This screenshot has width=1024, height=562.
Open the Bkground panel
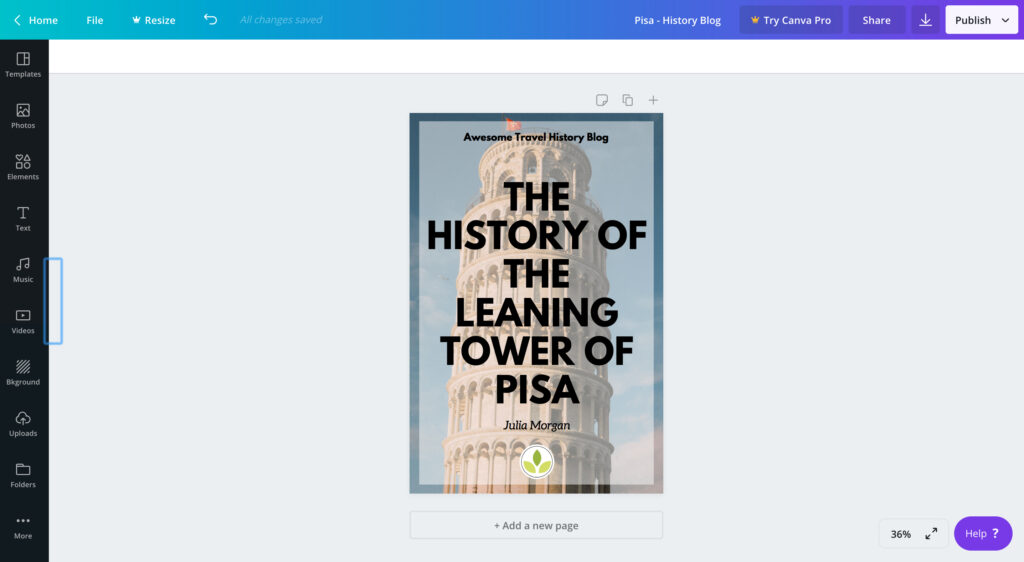point(23,373)
